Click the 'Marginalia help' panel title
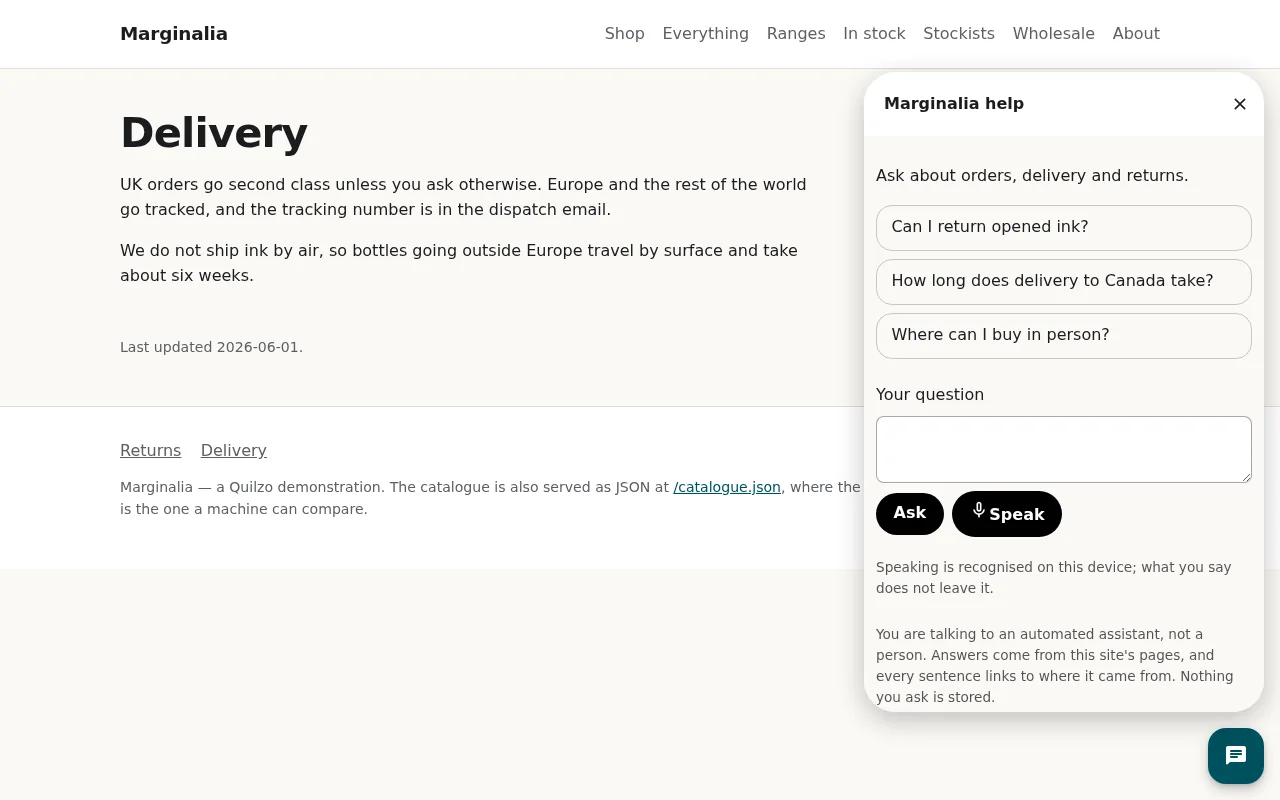Image resolution: width=1280 pixels, height=800 pixels. (954, 104)
